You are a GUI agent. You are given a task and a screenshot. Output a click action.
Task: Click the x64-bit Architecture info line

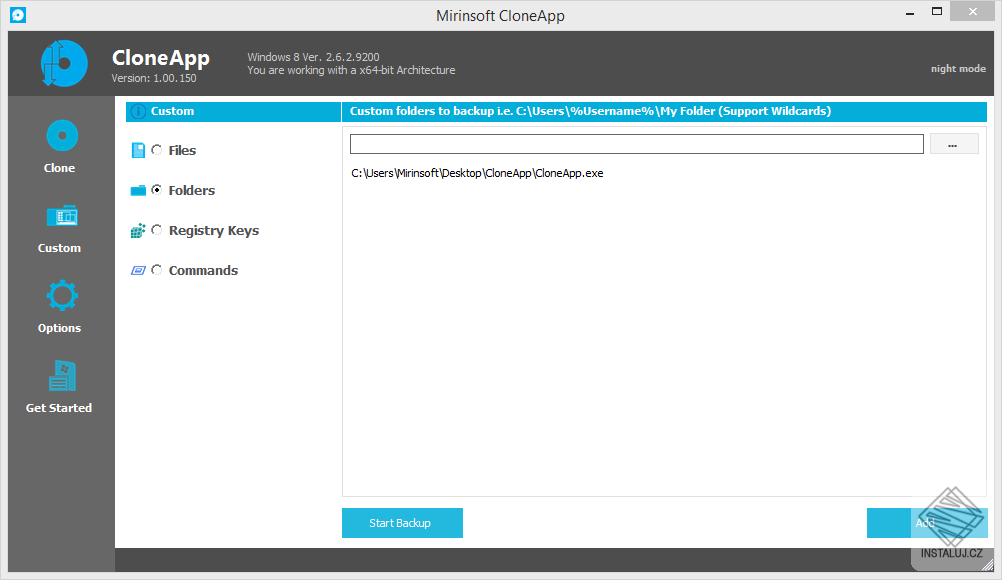pyautogui.click(x=351, y=70)
